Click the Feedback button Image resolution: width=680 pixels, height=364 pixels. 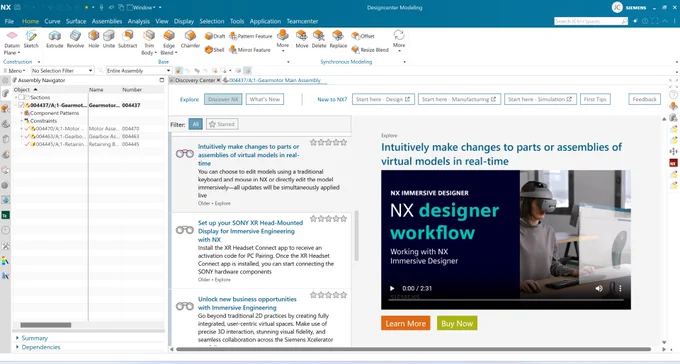(644, 99)
